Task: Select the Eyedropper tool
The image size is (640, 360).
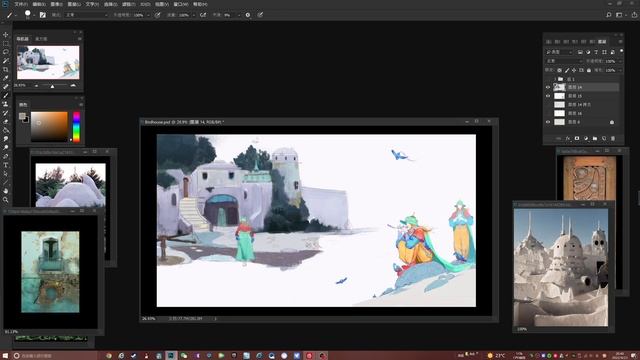Action: [x=6, y=78]
